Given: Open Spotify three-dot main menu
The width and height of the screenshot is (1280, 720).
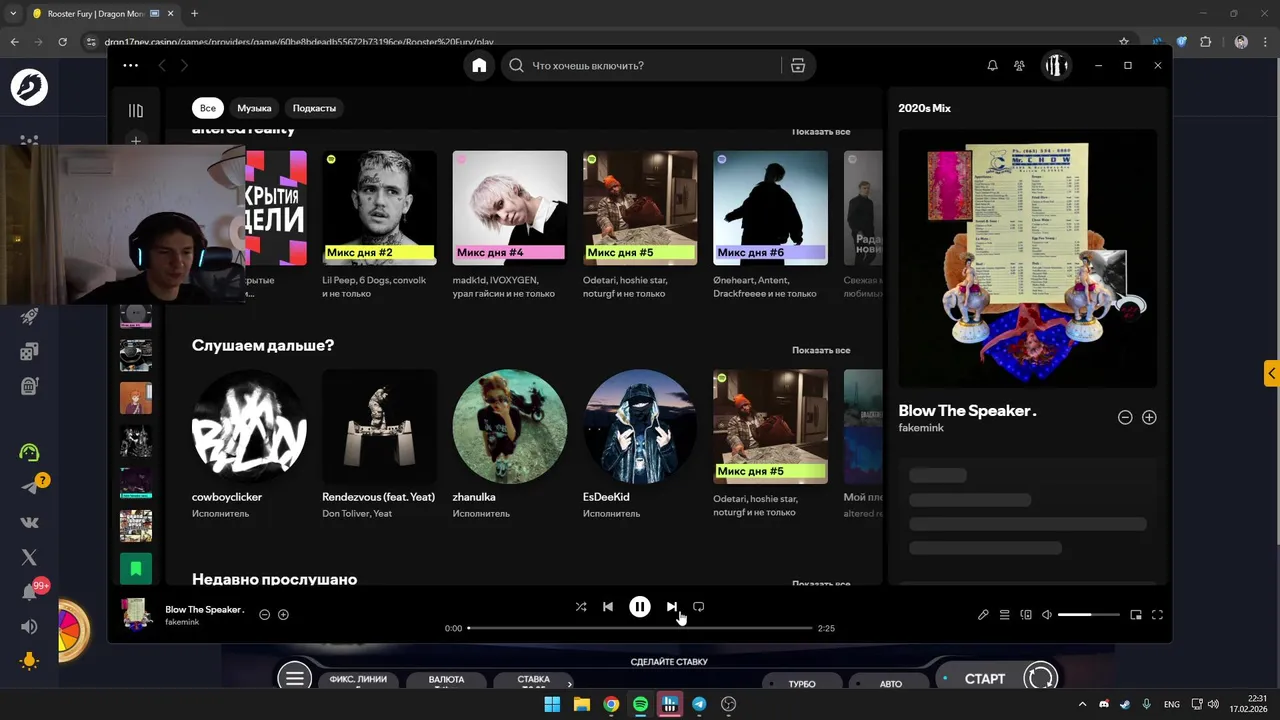Looking at the screenshot, I should [x=131, y=65].
